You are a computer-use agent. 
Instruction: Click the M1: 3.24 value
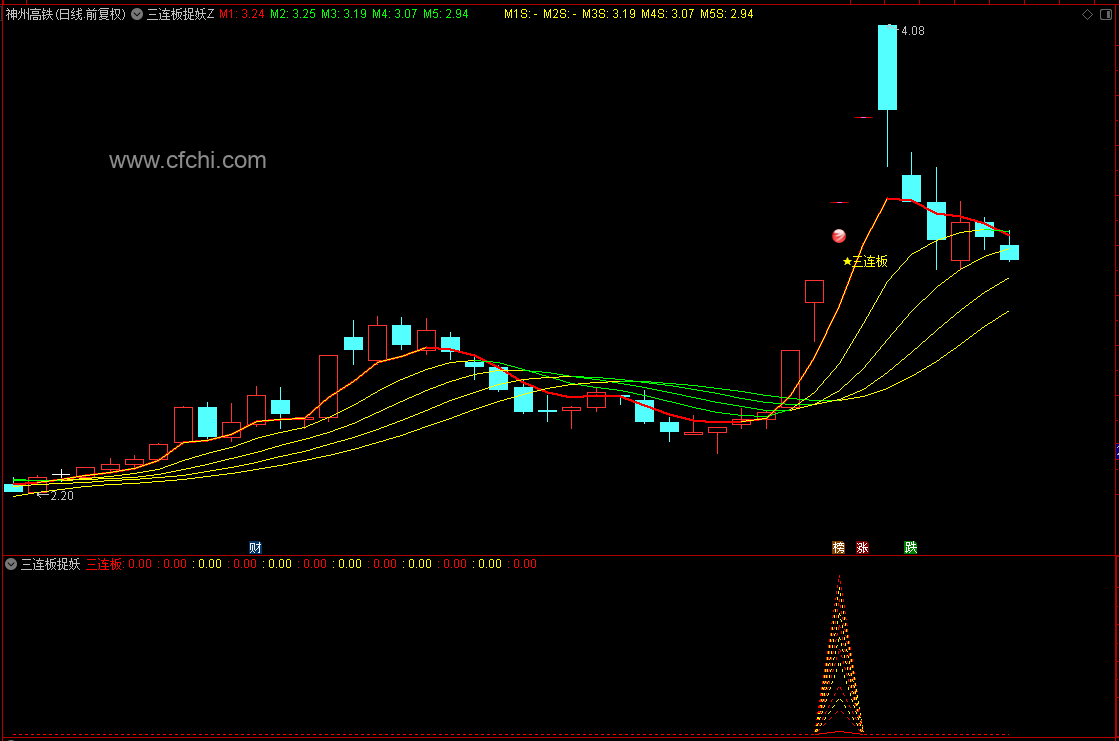[242, 14]
